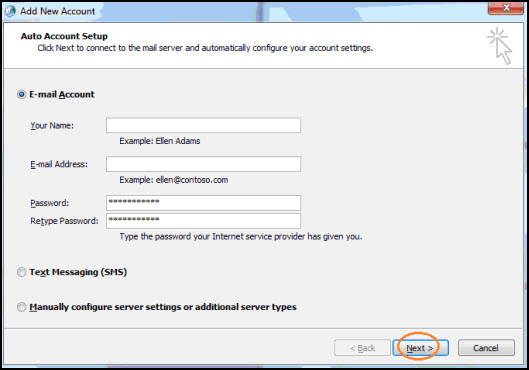Click into the Your Name field
The image size is (529, 370).
pyautogui.click(x=203, y=125)
